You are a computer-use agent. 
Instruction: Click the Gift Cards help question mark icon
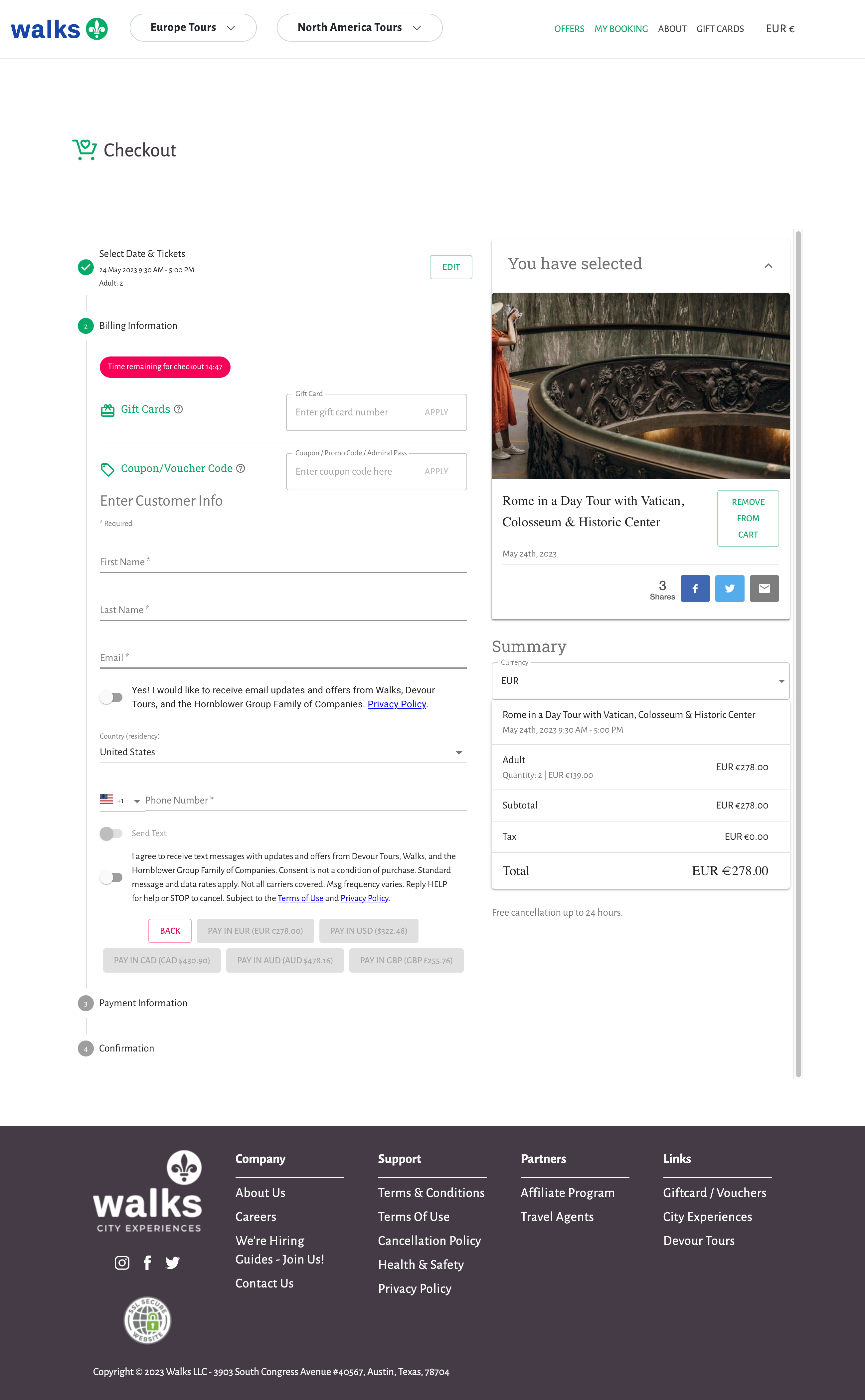tap(178, 409)
